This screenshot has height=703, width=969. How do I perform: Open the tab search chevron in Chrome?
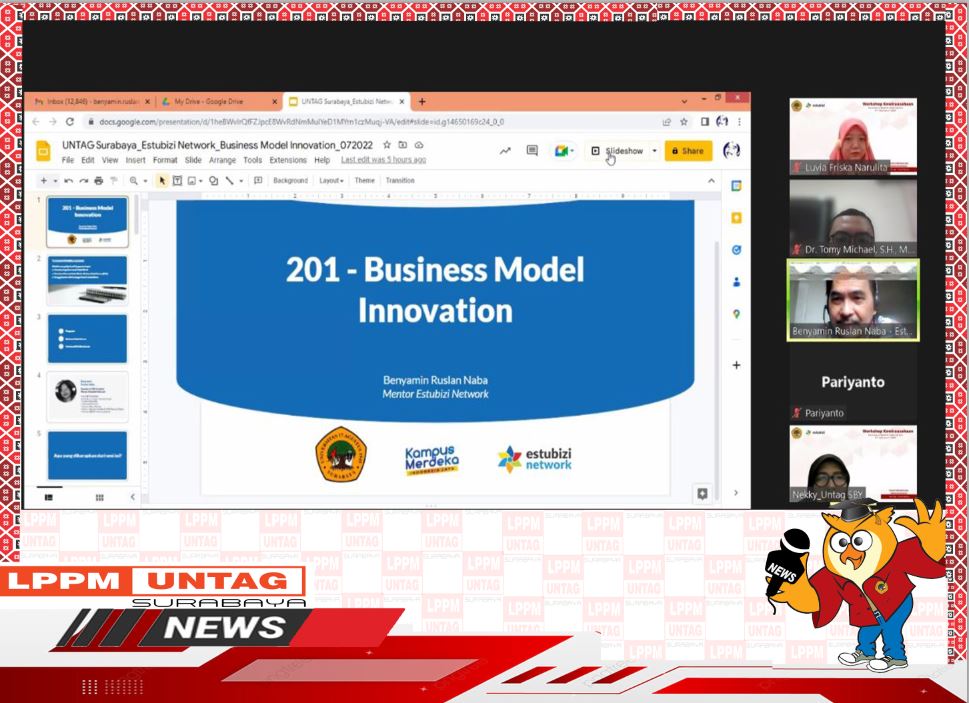point(684,100)
